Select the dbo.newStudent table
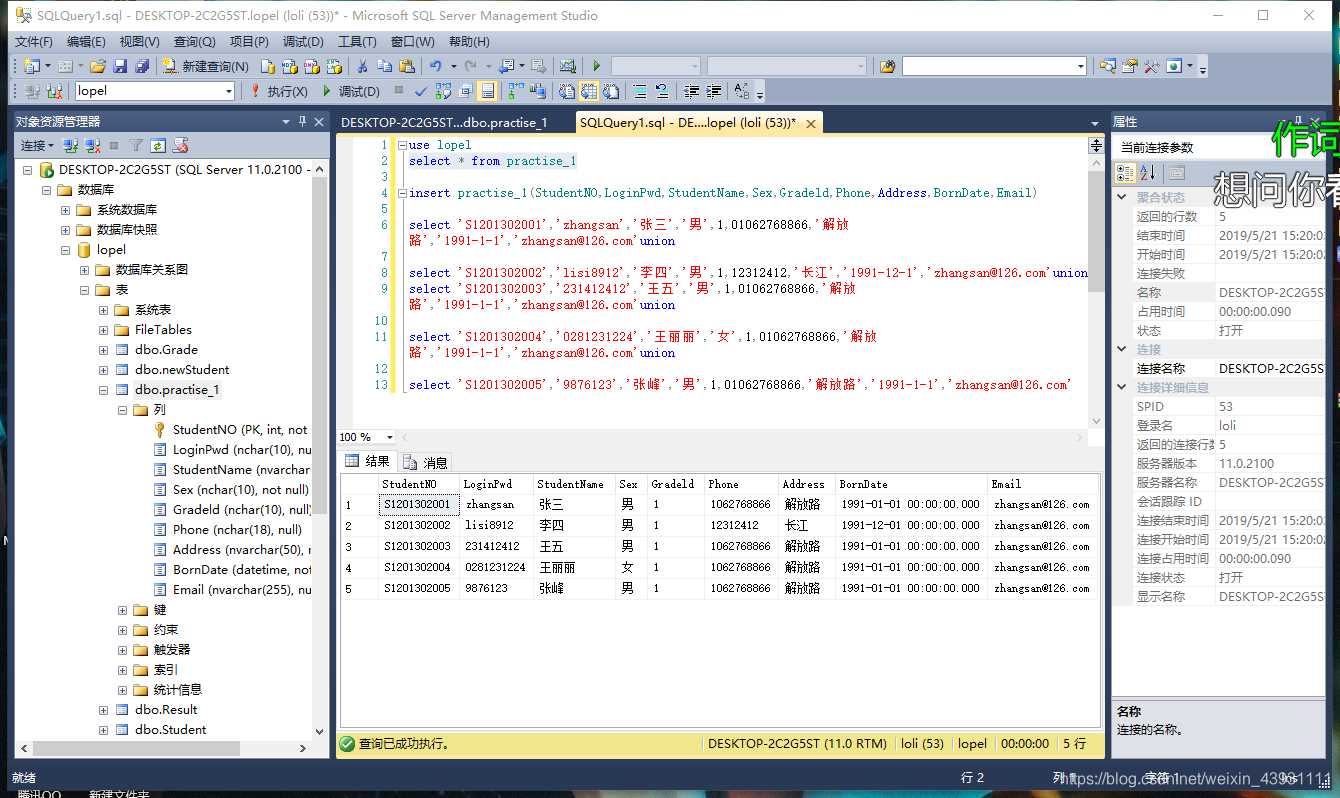Screen dimensions: 1340x798 click(182, 370)
